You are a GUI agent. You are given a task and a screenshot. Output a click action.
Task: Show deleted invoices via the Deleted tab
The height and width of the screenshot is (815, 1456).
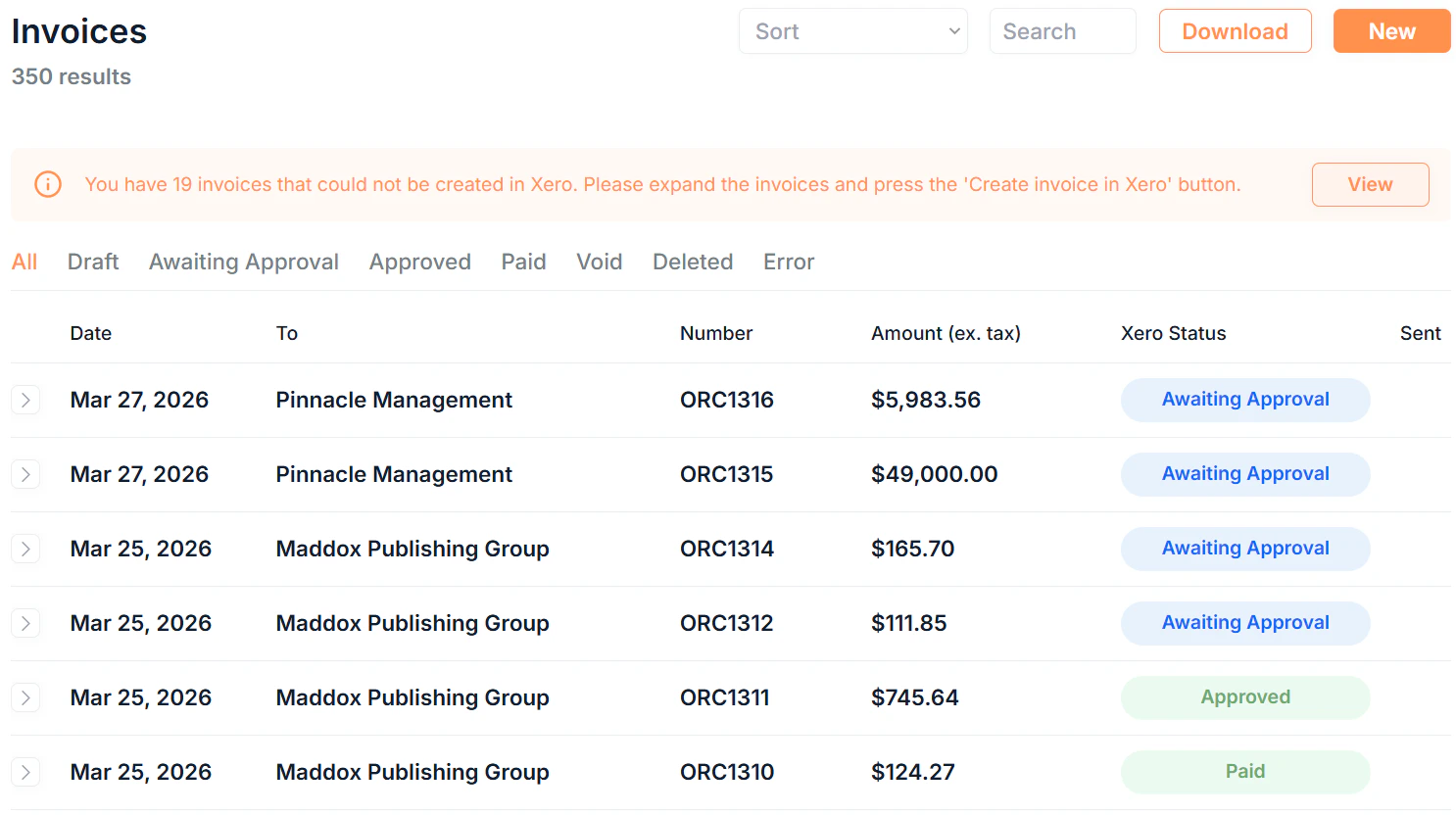click(x=692, y=262)
